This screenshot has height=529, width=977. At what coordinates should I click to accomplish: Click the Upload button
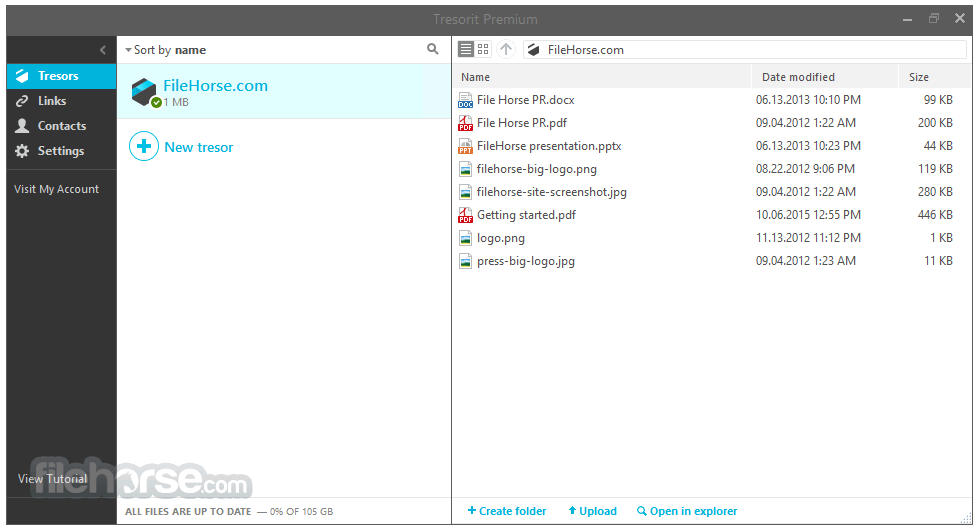[592, 511]
